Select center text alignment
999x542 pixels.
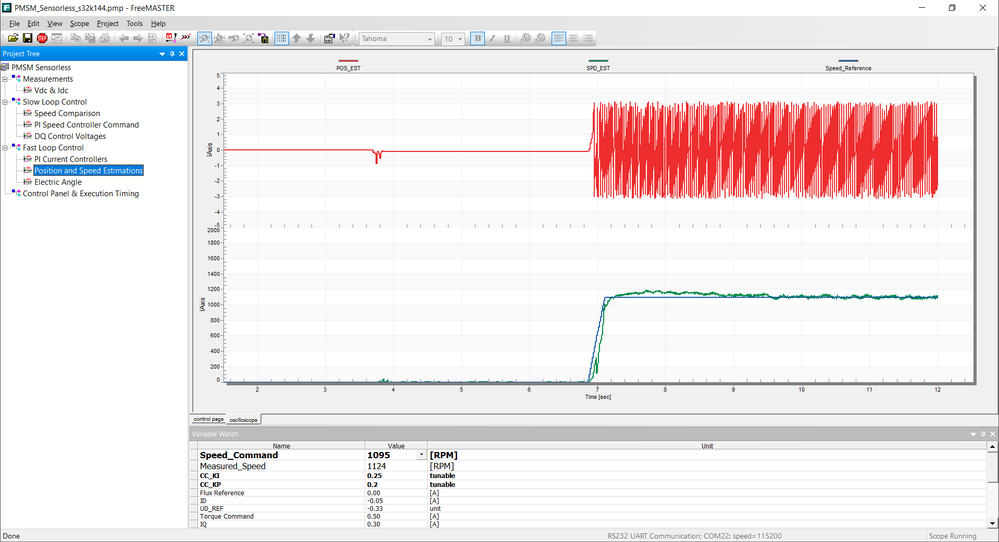[573, 39]
